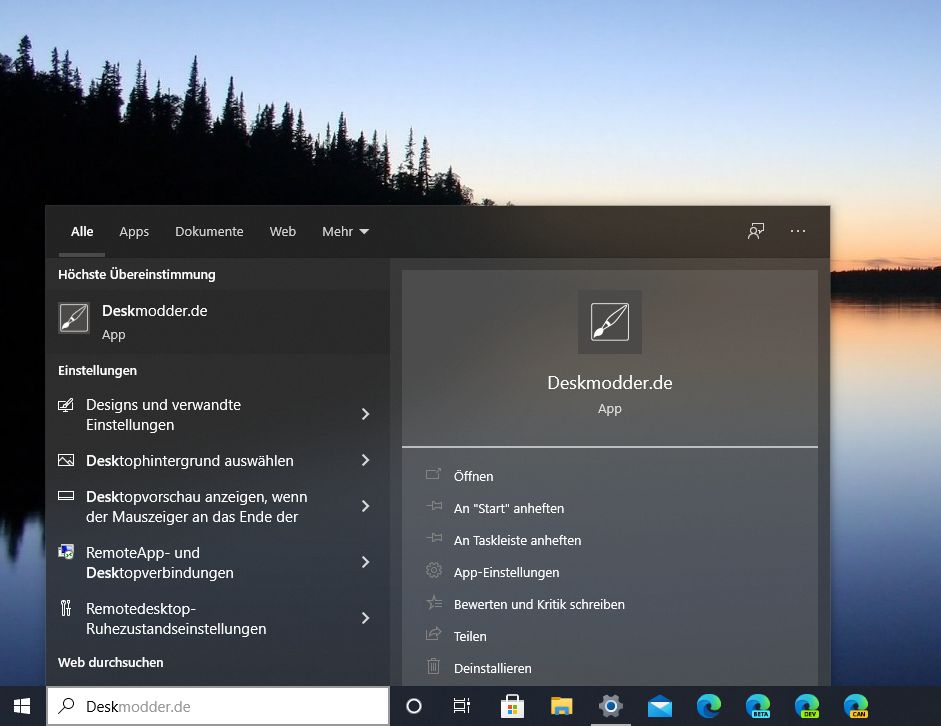941x726 pixels.
Task: Switch to the Dokumente tab
Action: [x=209, y=232]
